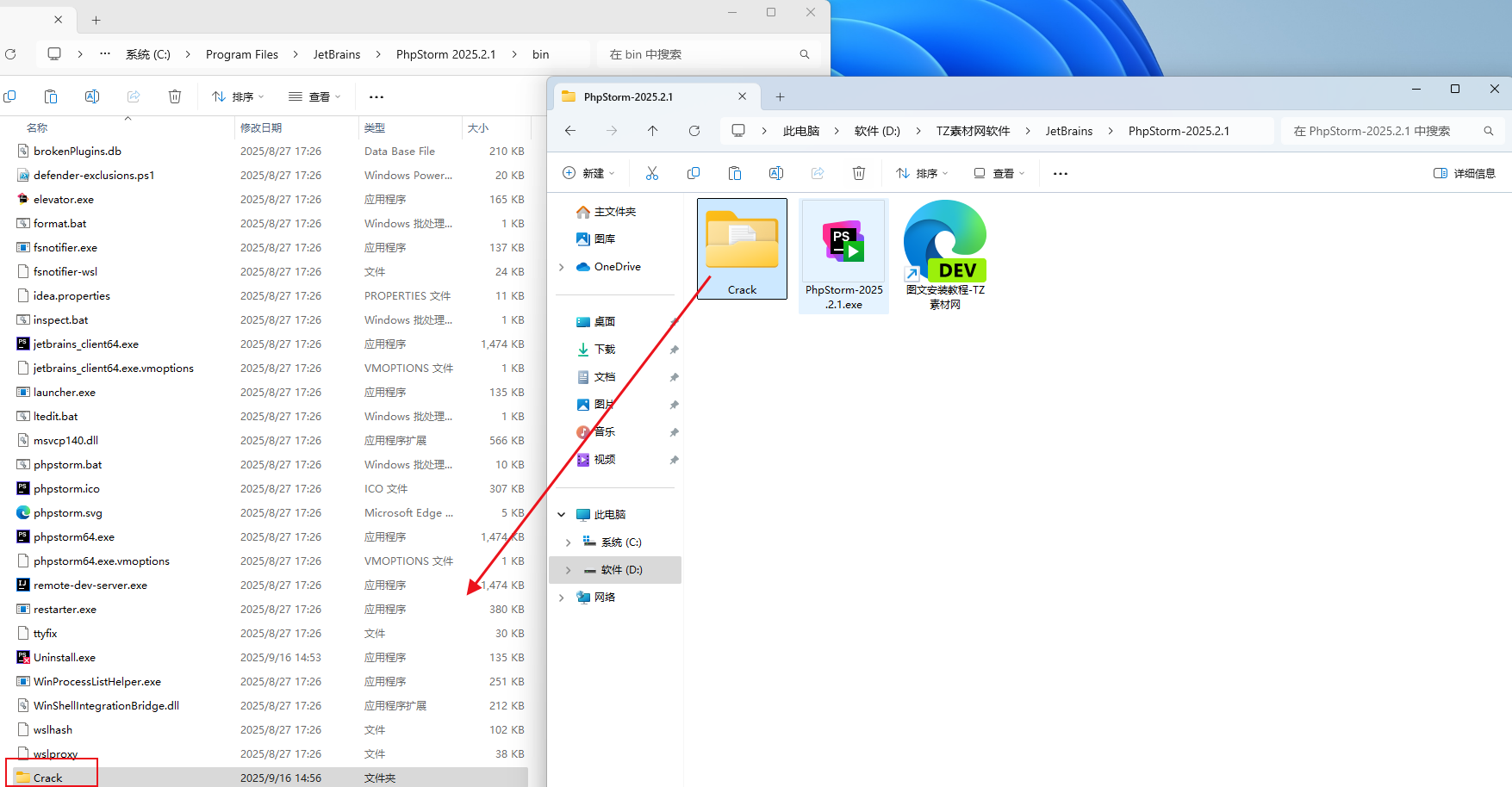Open new tab in bin window

96,20
